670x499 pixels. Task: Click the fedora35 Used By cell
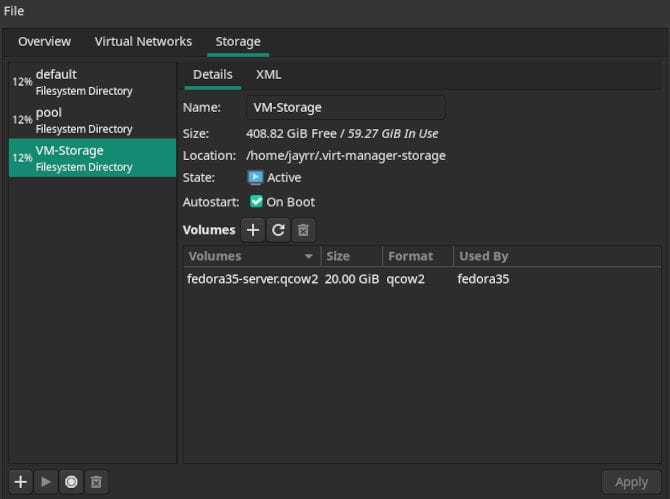[483, 279]
